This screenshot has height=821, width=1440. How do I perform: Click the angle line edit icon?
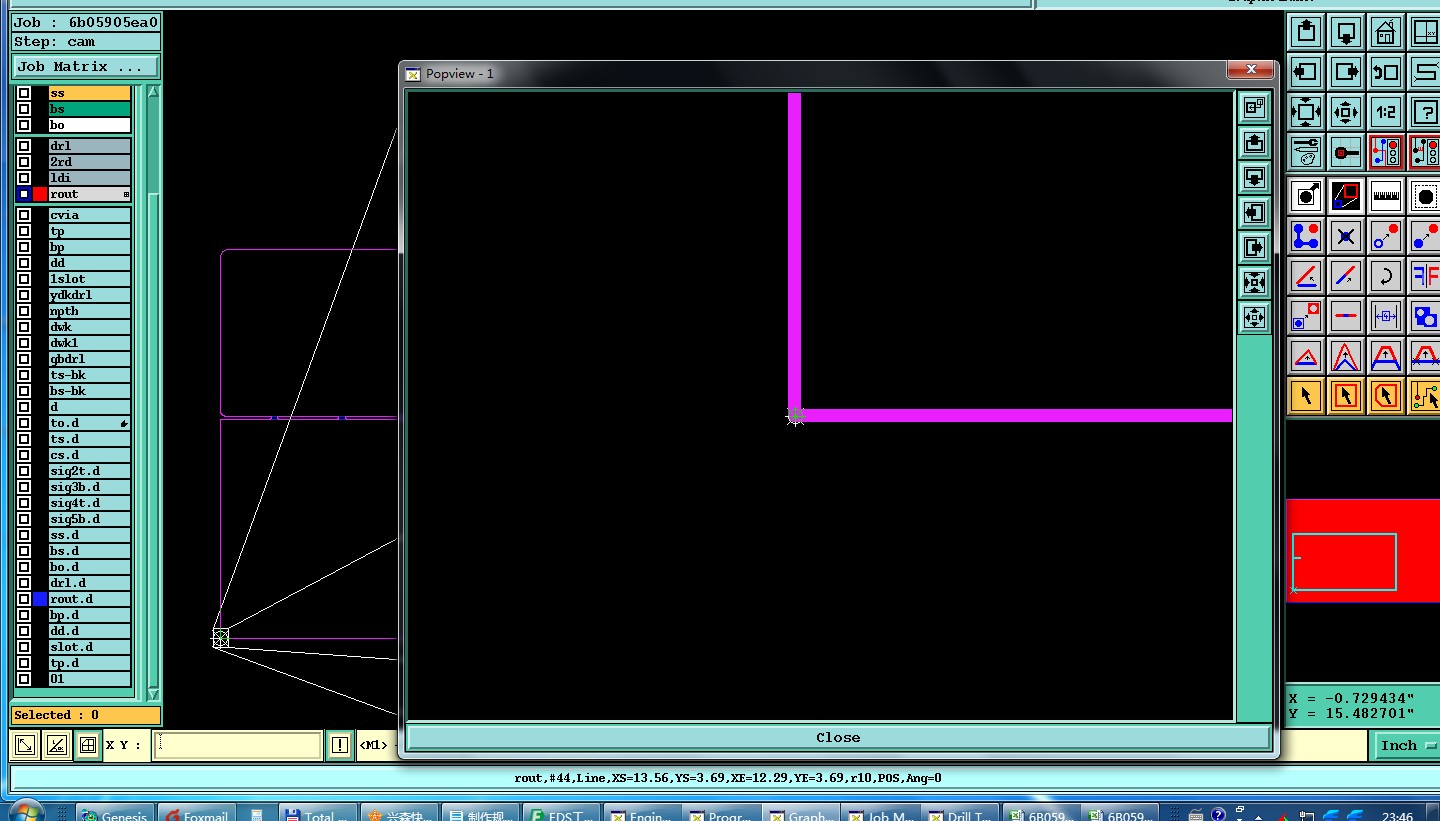pyautogui.click(x=1307, y=276)
